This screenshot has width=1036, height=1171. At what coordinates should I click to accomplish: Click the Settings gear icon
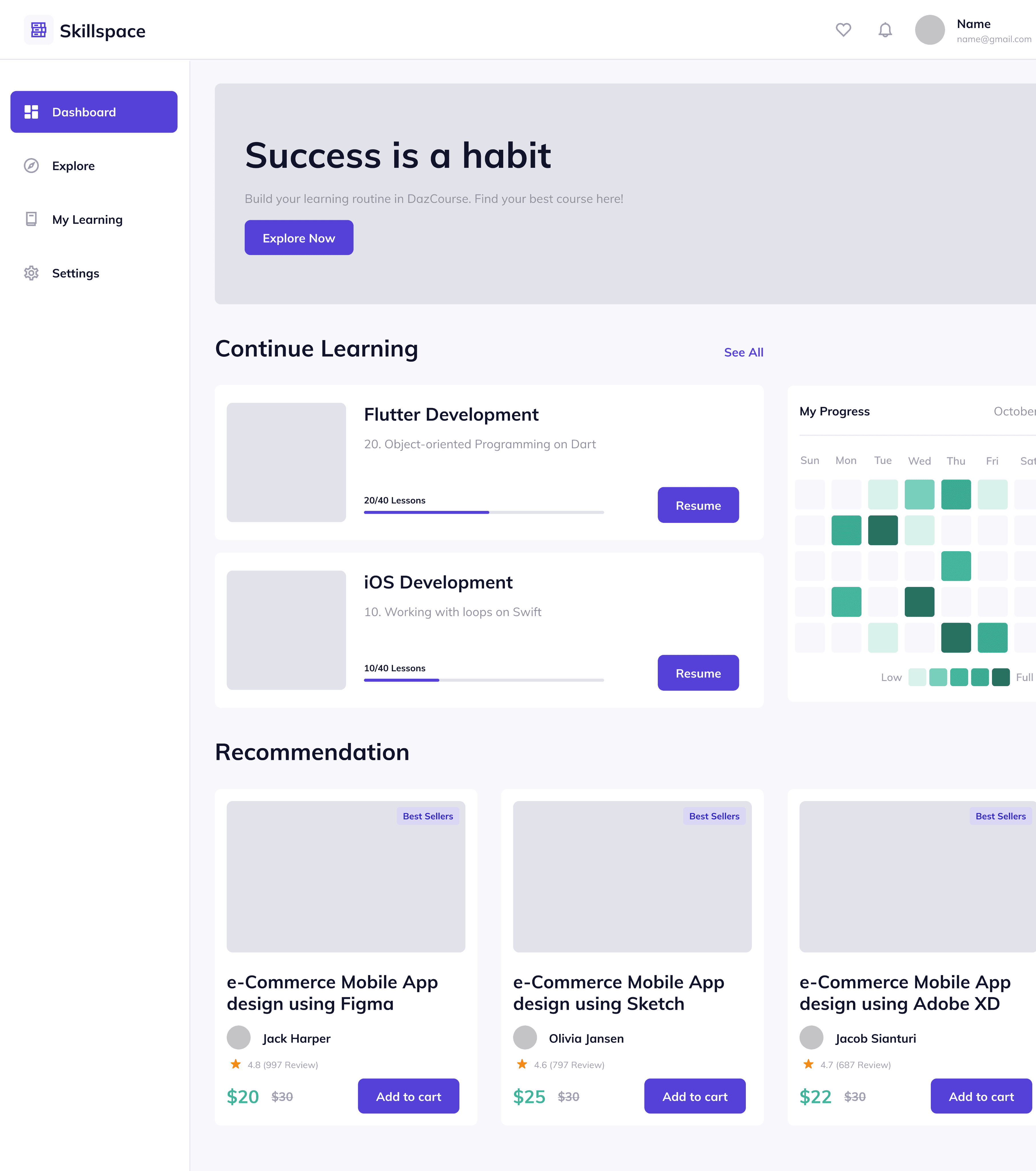pos(31,273)
